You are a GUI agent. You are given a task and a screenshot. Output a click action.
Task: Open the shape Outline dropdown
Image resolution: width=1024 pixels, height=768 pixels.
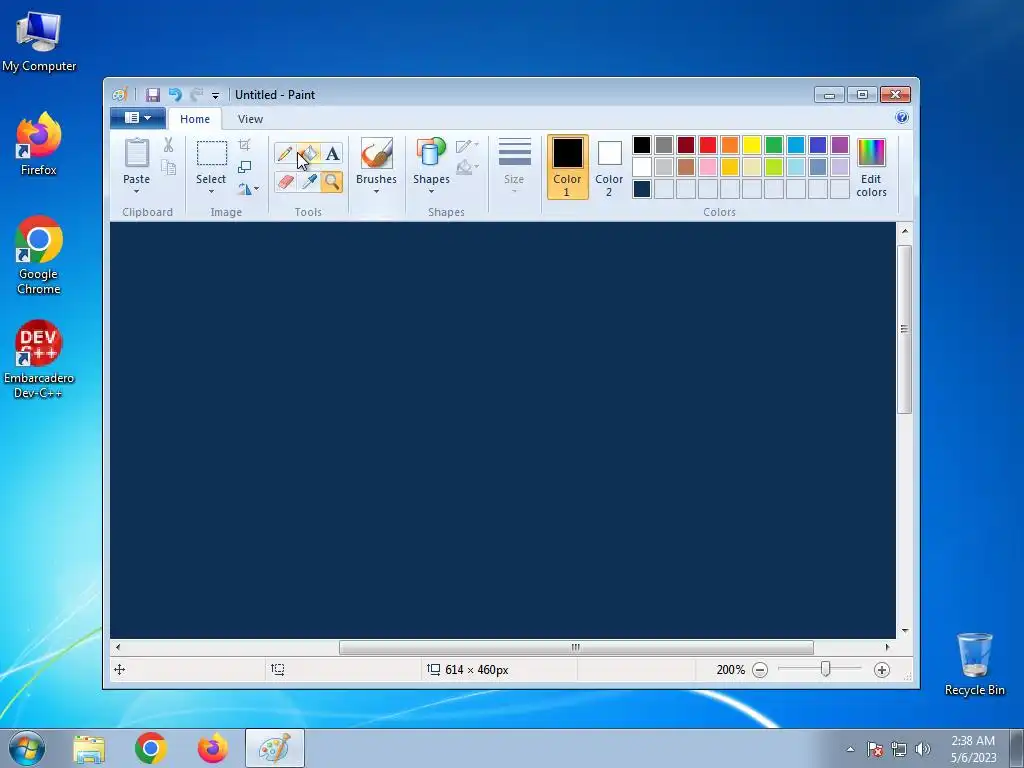(467, 146)
